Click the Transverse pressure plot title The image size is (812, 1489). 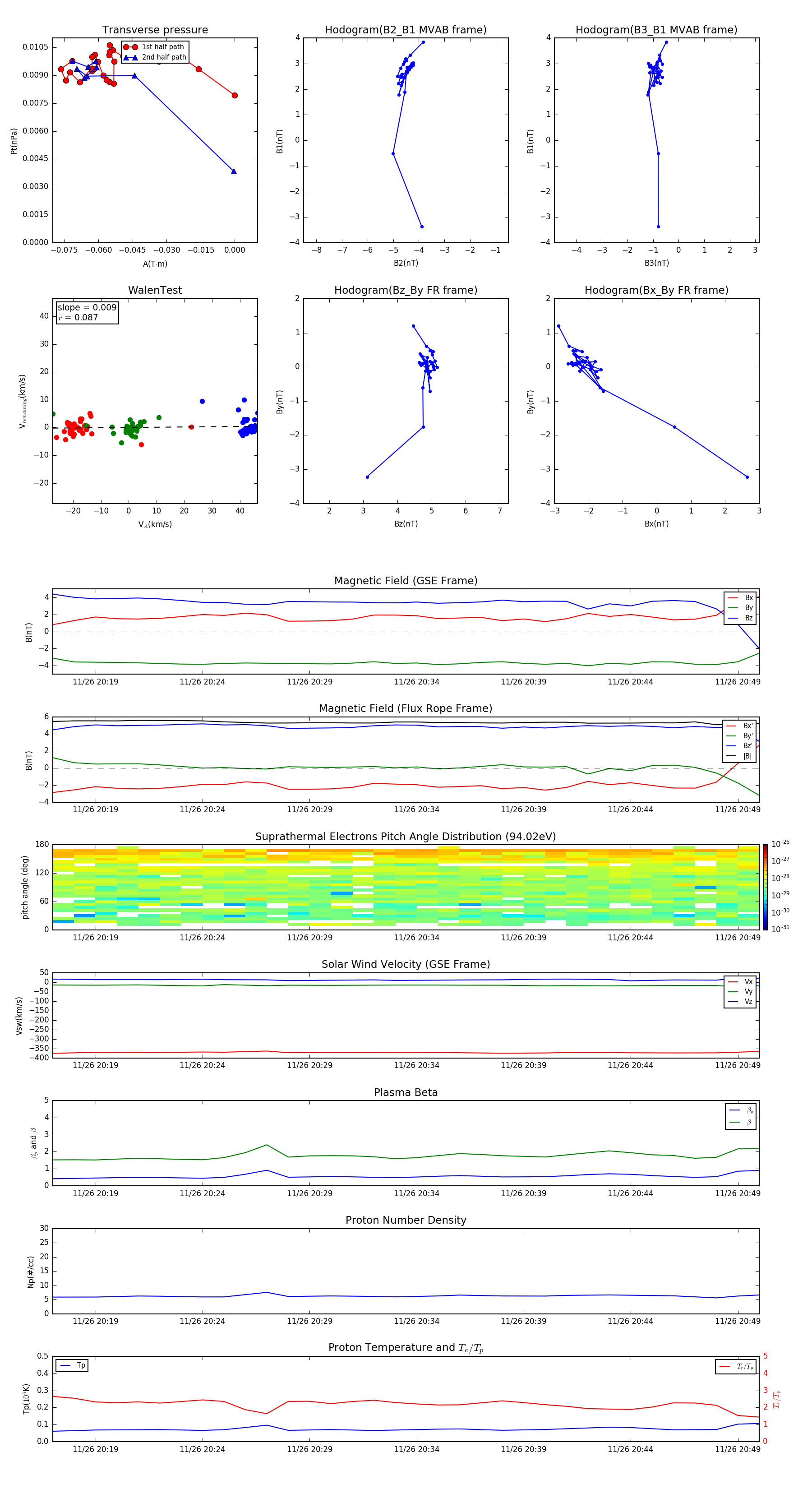pyautogui.click(x=155, y=29)
